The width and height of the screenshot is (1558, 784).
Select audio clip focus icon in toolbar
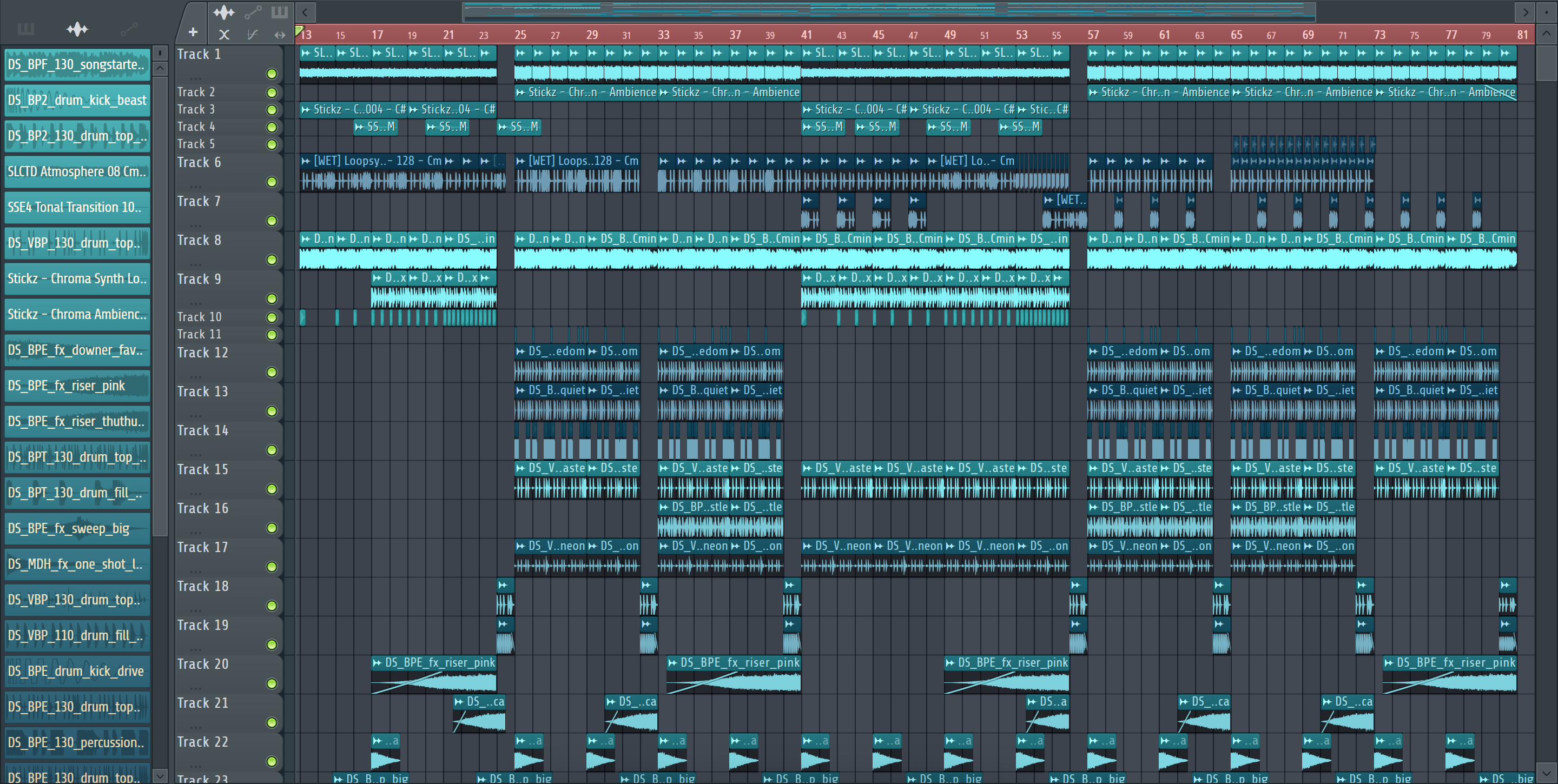(224, 11)
